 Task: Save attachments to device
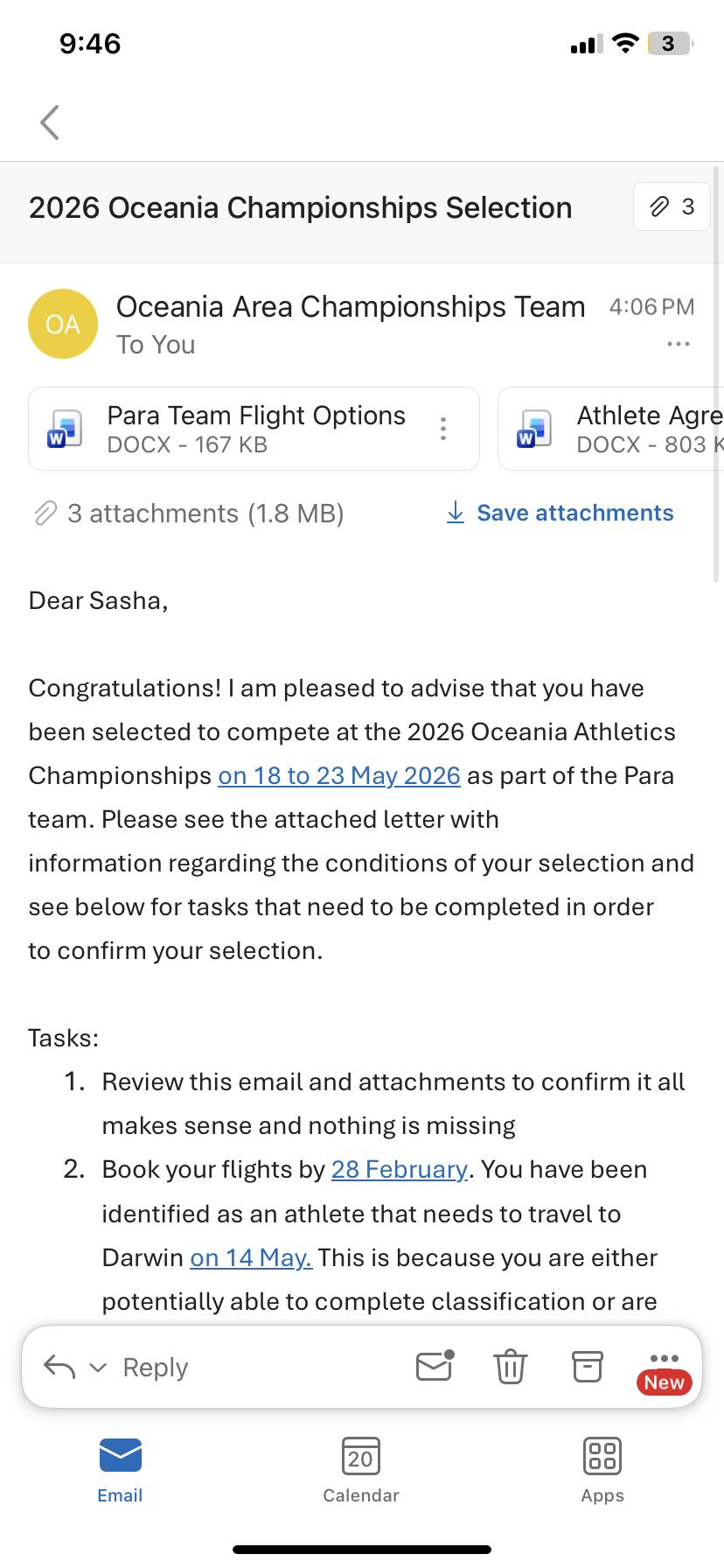coord(560,513)
